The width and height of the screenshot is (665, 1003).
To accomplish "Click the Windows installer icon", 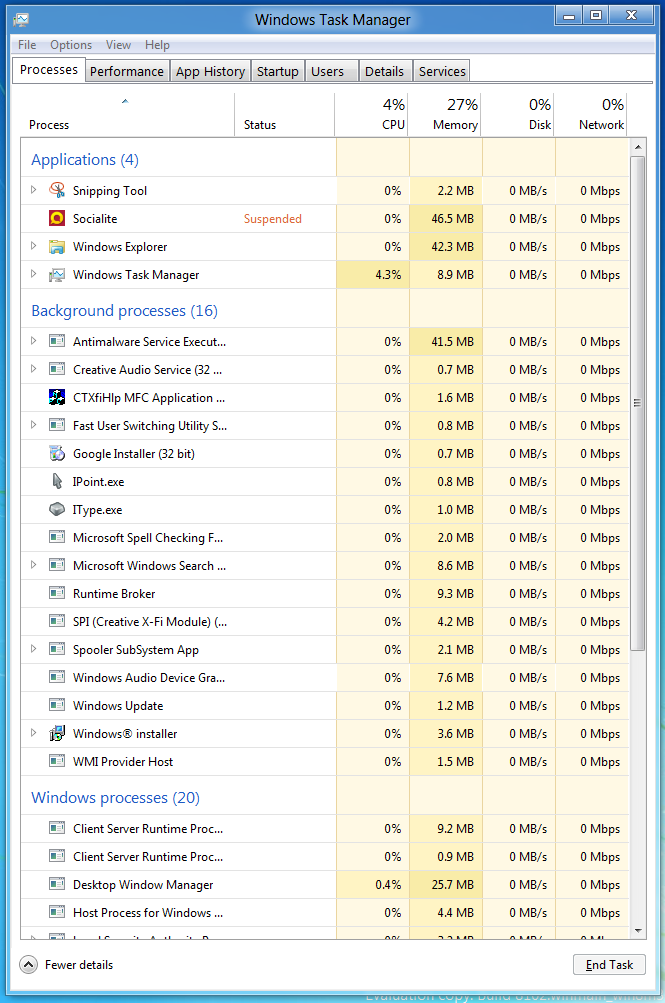I will click(57, 733).
